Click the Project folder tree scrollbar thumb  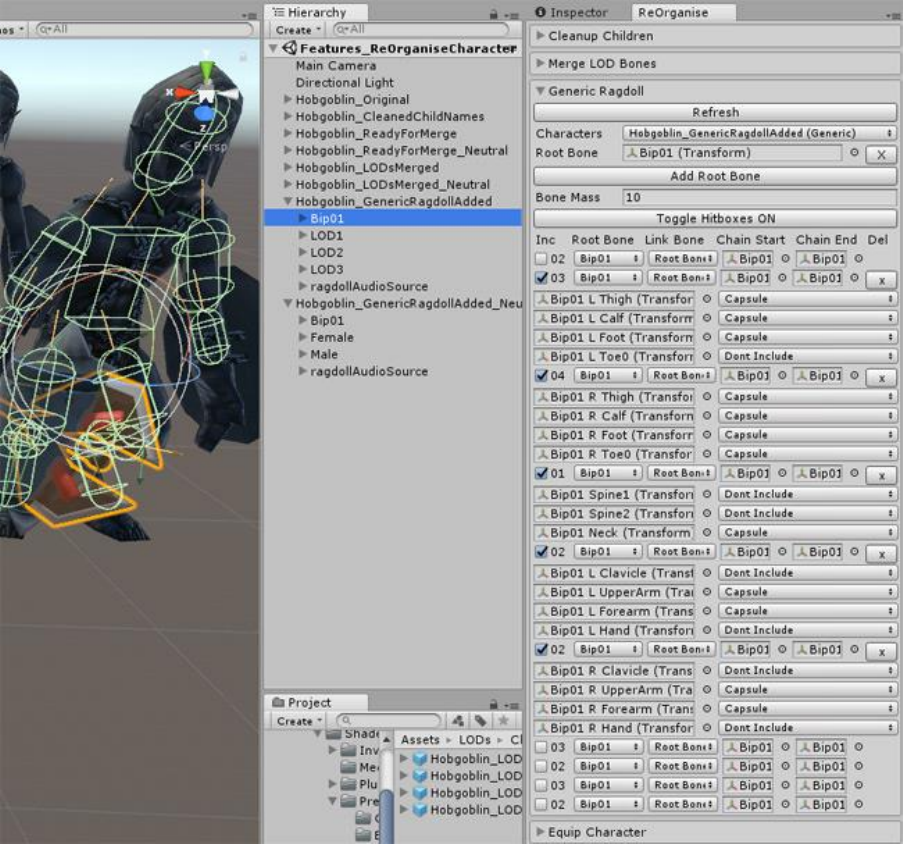(388, 818)
